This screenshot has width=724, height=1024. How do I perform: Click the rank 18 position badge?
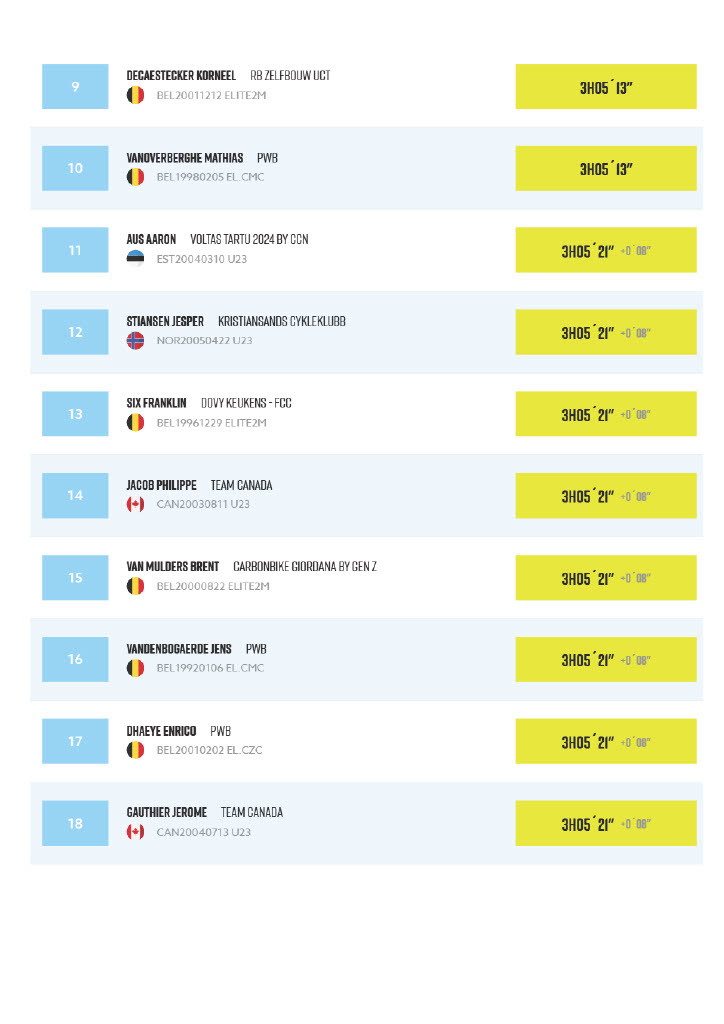[75, 823]
